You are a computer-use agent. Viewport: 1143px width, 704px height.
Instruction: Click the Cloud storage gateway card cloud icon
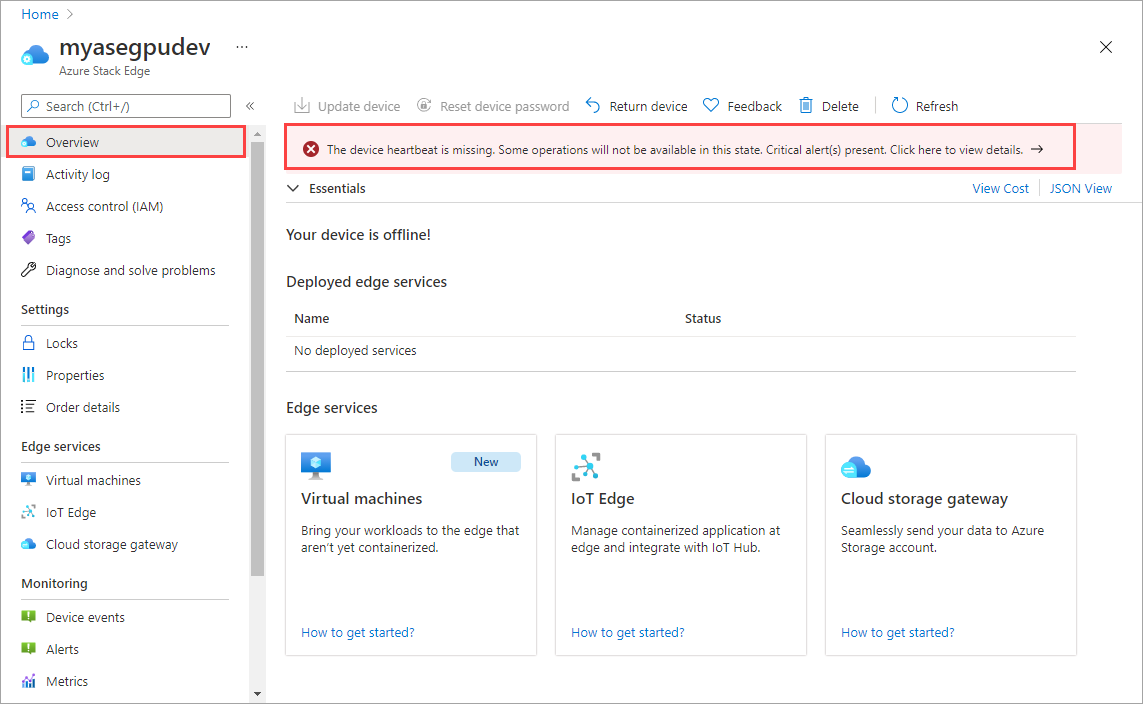[856, 467]
